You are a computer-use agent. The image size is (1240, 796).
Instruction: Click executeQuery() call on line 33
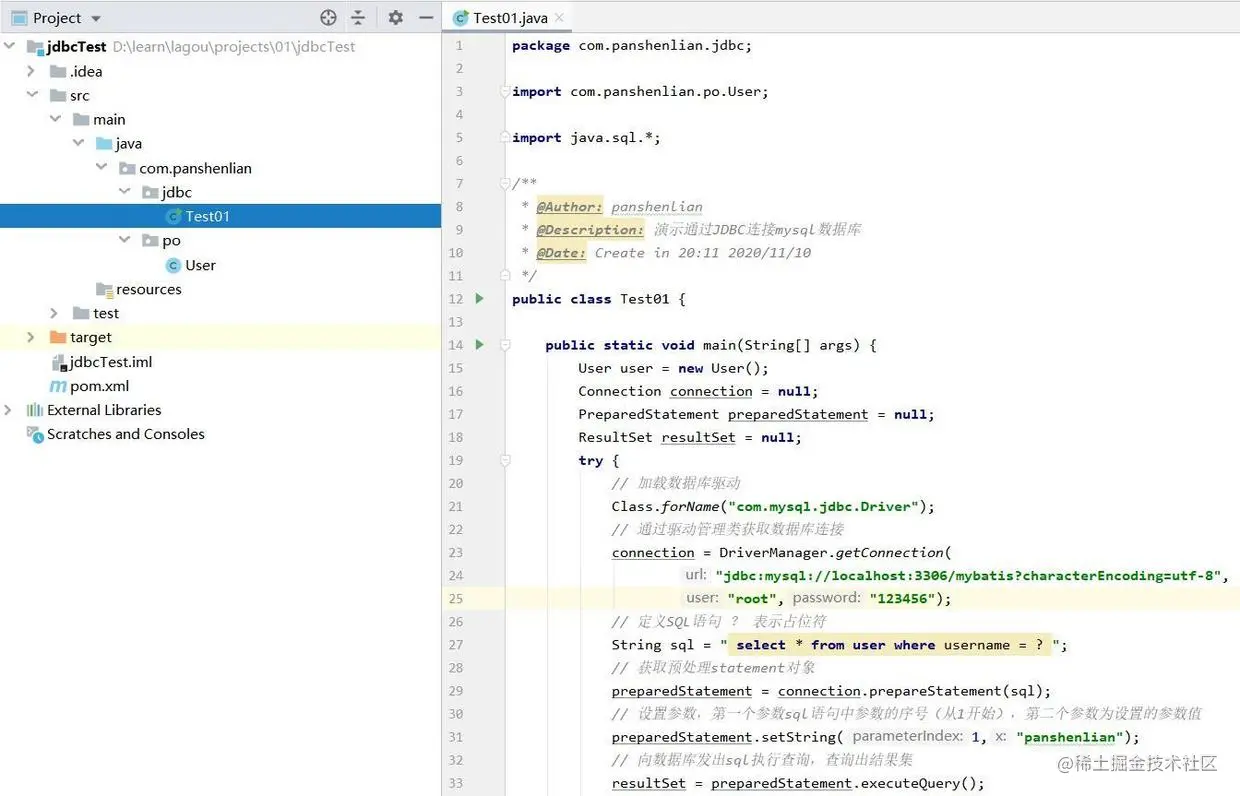922,783
